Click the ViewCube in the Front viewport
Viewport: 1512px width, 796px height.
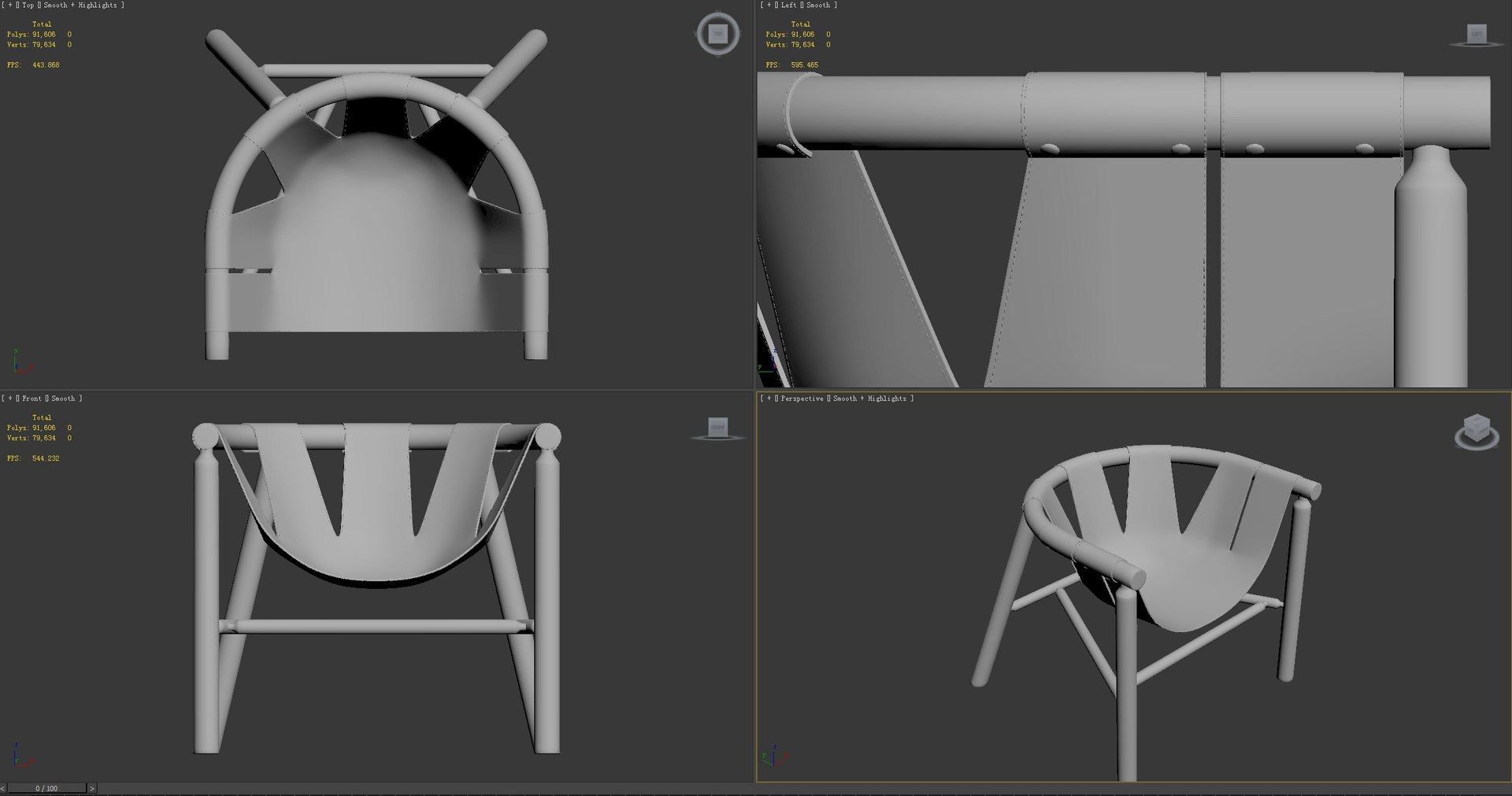[x=717, y=428]
